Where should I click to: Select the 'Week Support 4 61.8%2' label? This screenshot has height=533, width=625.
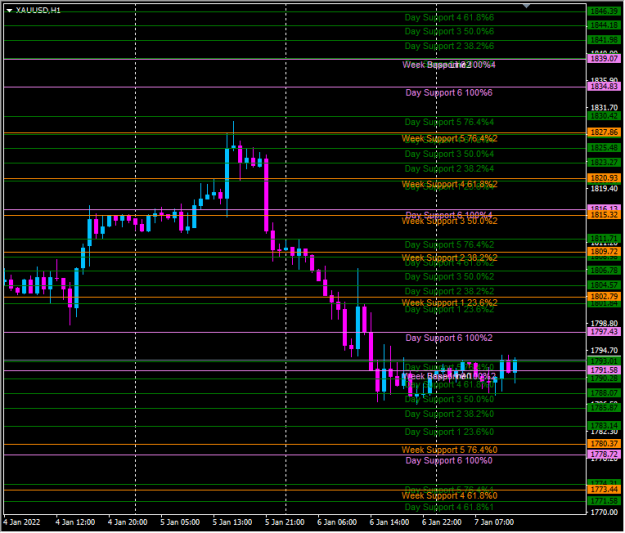pyautogui.click(x=450, y=184)
